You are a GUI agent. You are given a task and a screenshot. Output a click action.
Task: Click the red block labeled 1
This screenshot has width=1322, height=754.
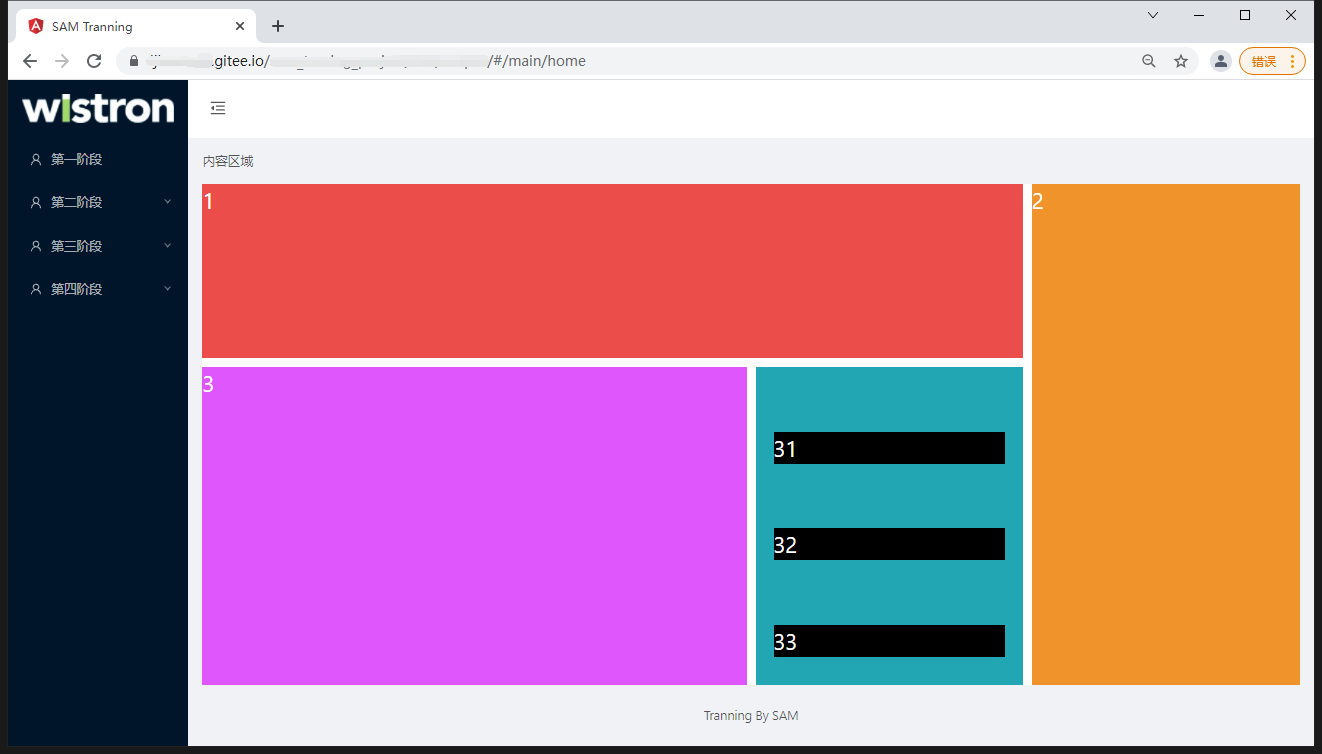coord(612,271)
